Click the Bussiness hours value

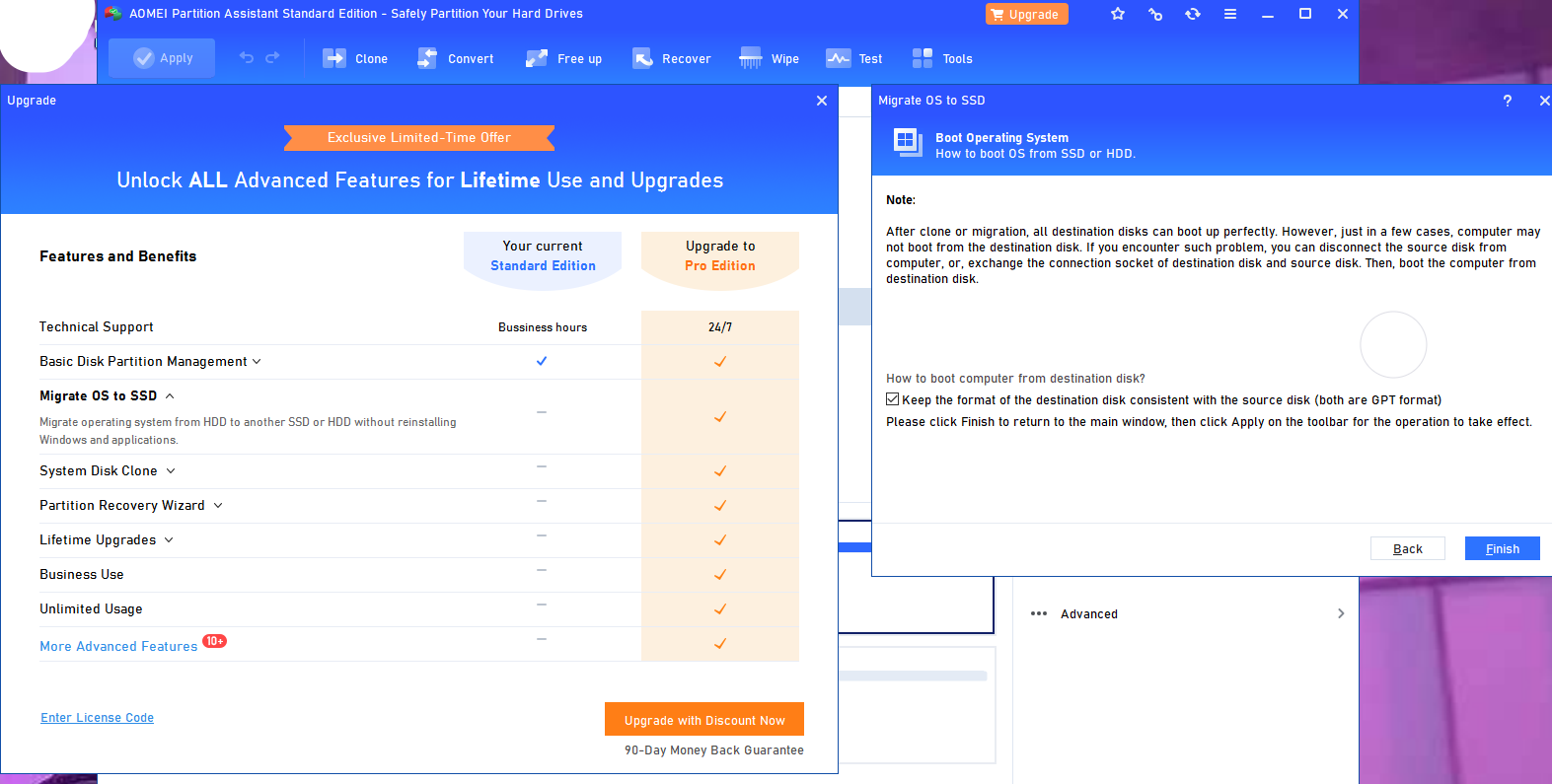coord(543,327)
